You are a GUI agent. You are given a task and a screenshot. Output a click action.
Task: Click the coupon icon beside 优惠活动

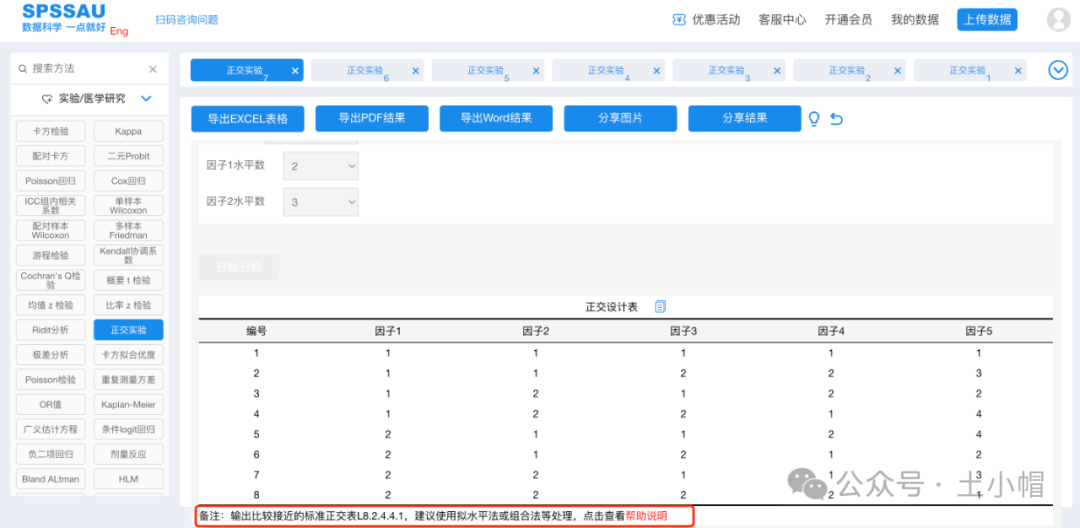678,20
